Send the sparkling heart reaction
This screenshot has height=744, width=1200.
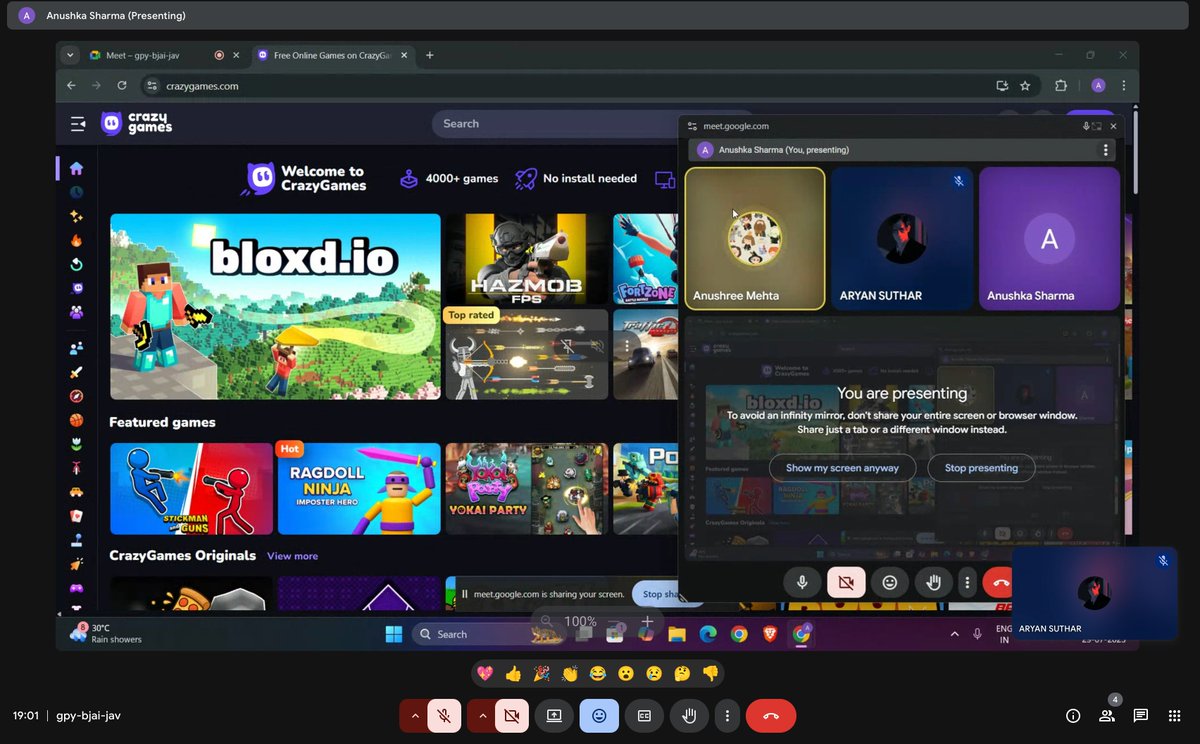pyautogui.click(x=485, y=674)
